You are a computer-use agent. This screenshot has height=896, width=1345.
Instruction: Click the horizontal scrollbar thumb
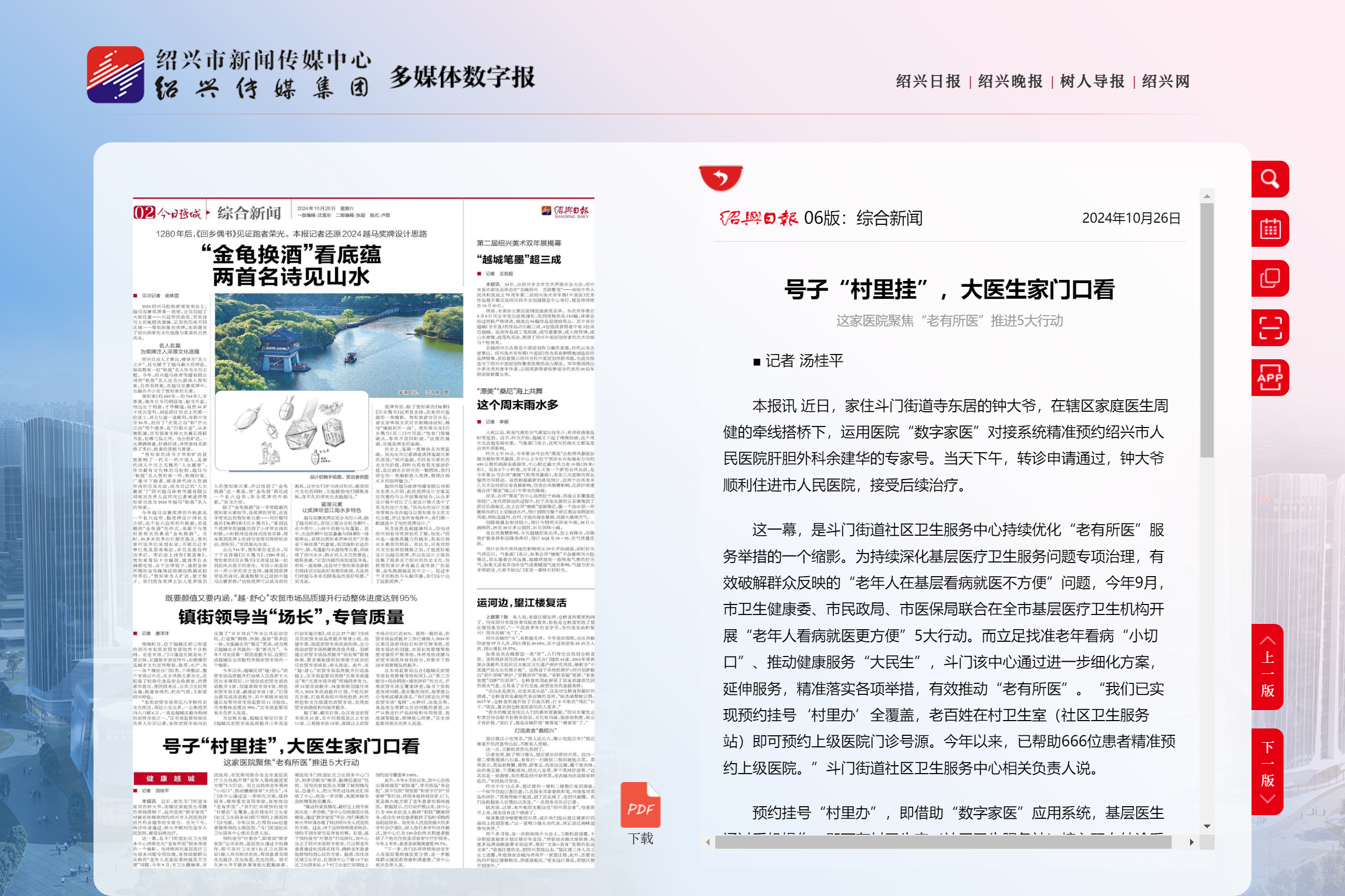click(x=943, y=842)
